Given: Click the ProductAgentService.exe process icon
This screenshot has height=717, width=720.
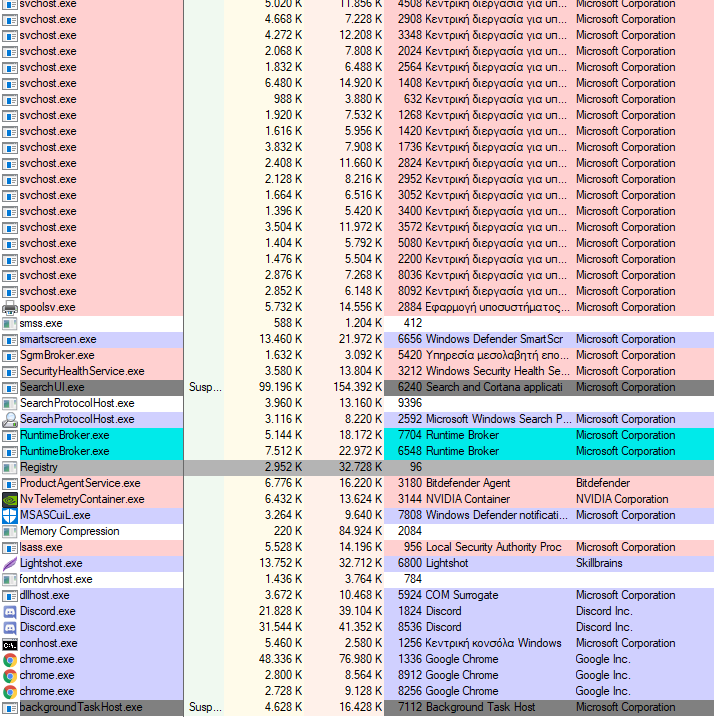Looking at the screenshot, I should 10,484.
